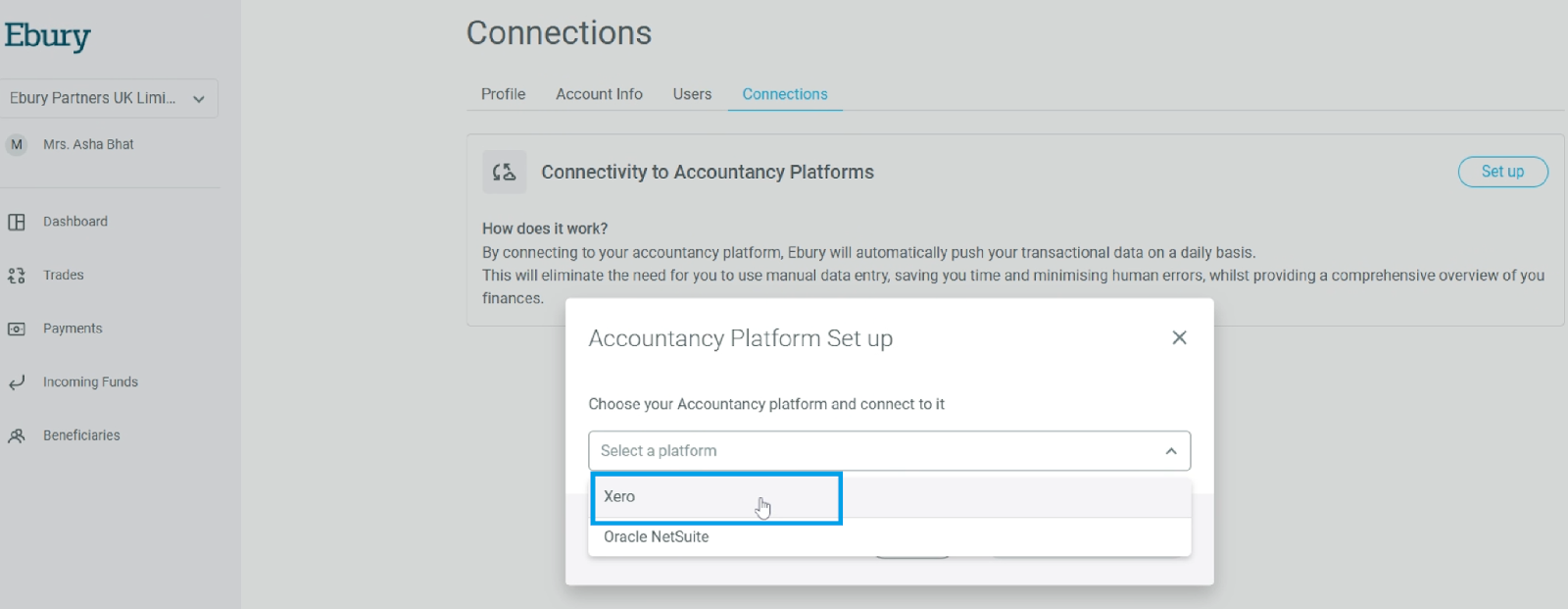Expand the Ebury Partners UK account selector
Image resolution: width=1568 pixels, height=609 pixels.
[x=108, y=98]
